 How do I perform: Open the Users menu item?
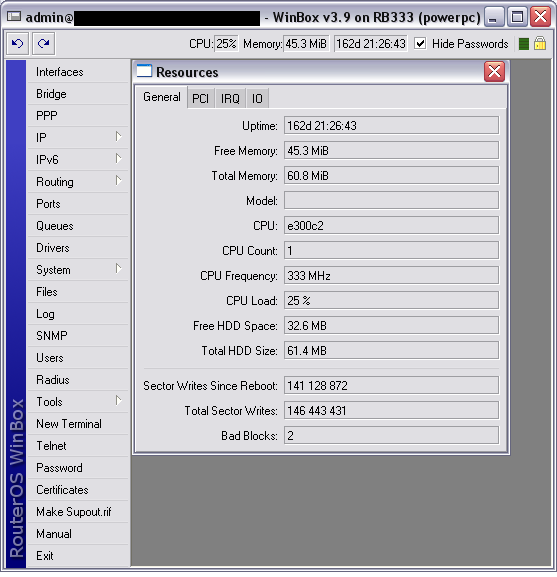[x=78, y=358]
